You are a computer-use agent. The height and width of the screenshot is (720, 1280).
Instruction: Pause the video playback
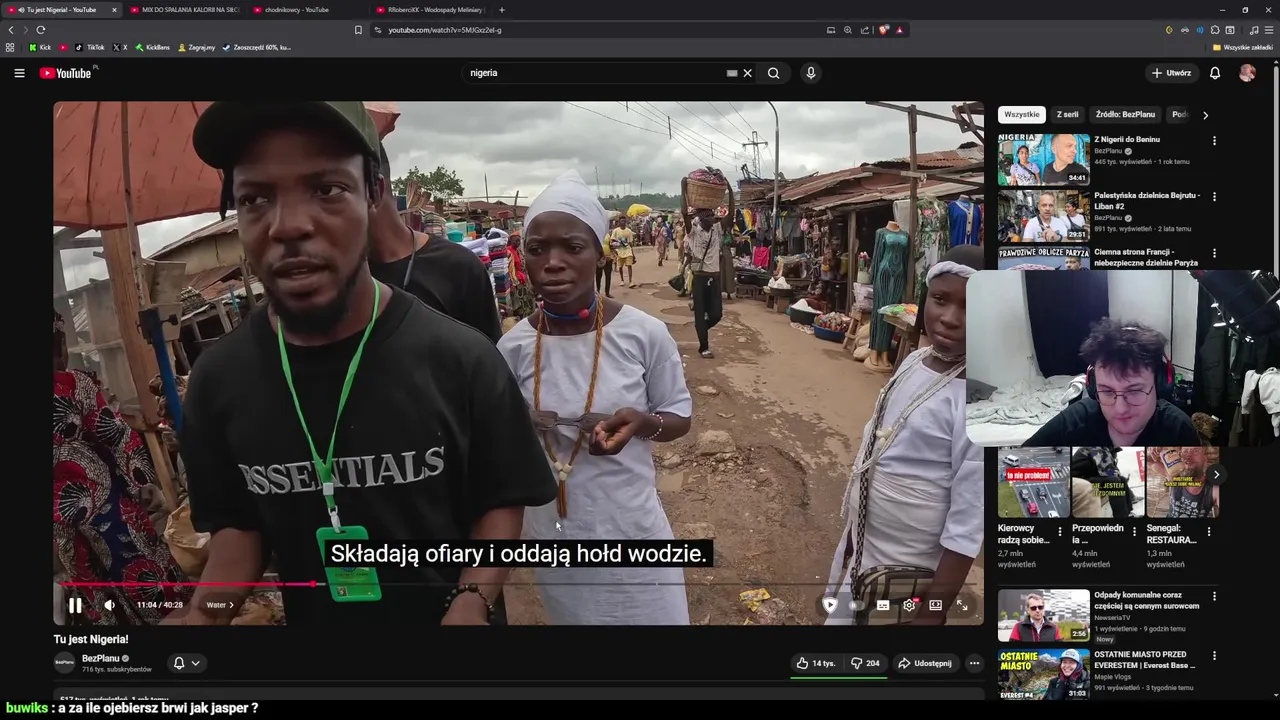pyautogui.click(x=75, y=605)
